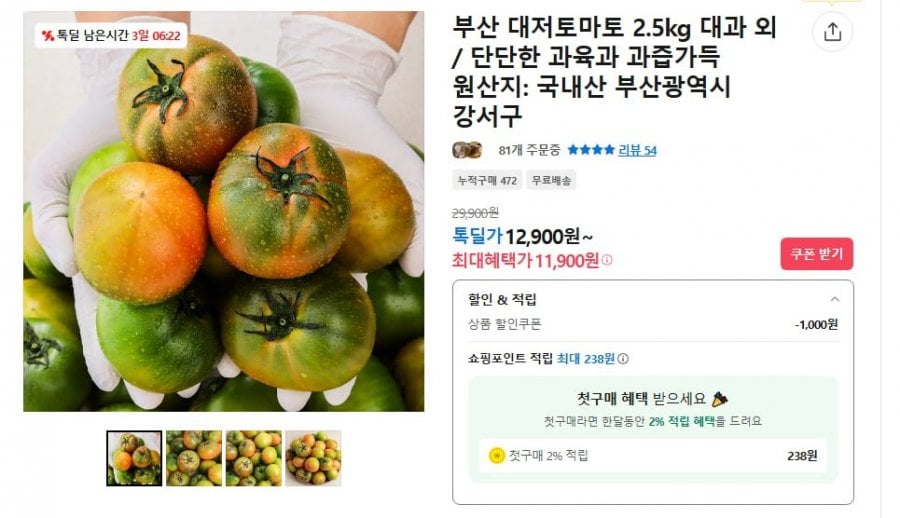Click the main tomato product image
Image resolution: width=900 pixels, height=518 pixels.
224,211
